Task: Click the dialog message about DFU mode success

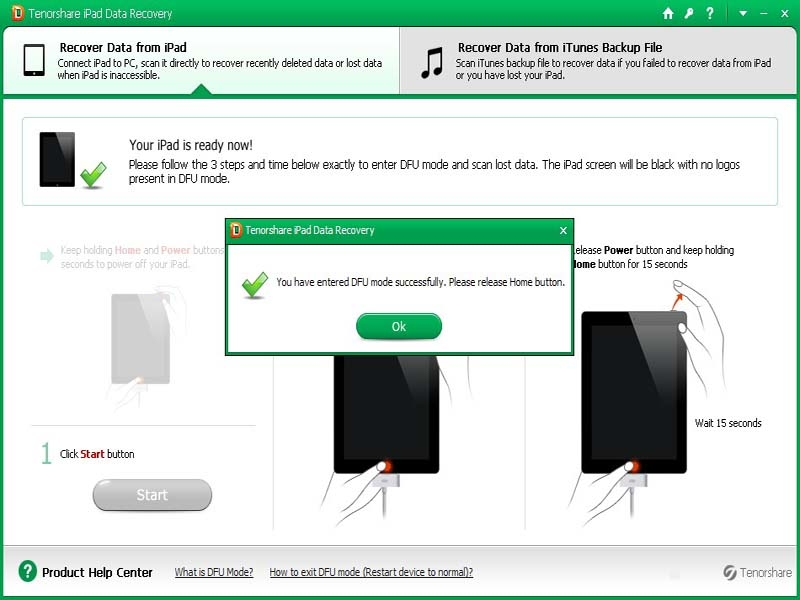Action: tap(420, 282)
